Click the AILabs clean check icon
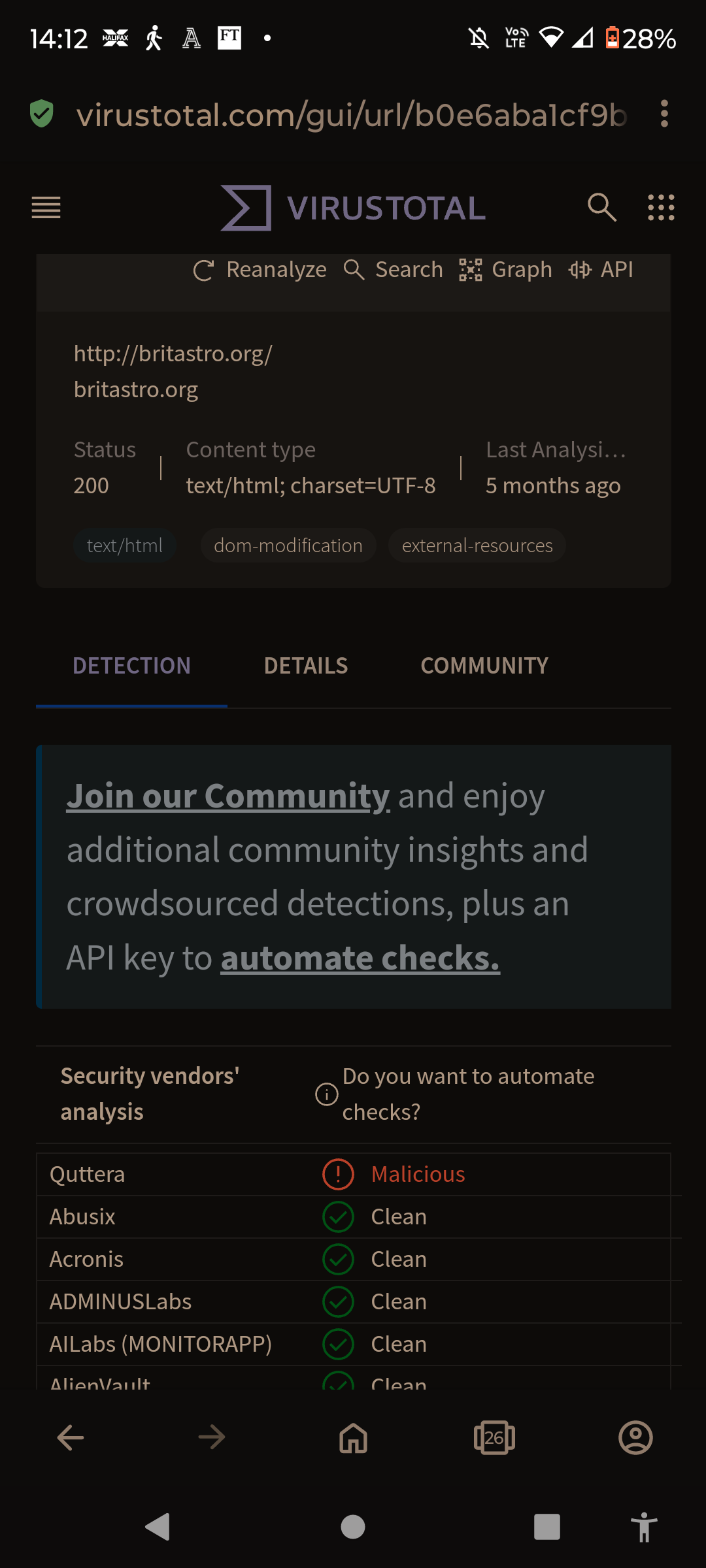Viewport: 706px width, 1568px height. pos(338,1344)
